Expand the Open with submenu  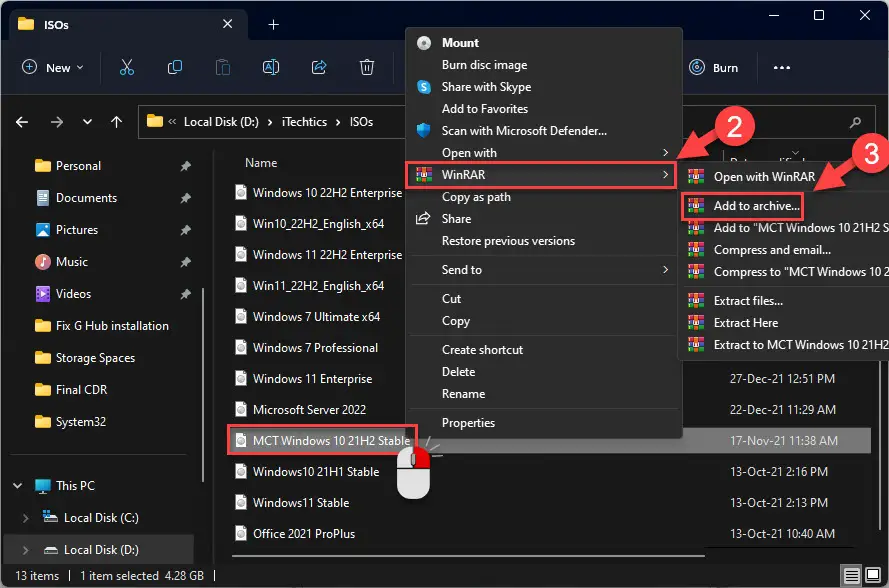544,153
